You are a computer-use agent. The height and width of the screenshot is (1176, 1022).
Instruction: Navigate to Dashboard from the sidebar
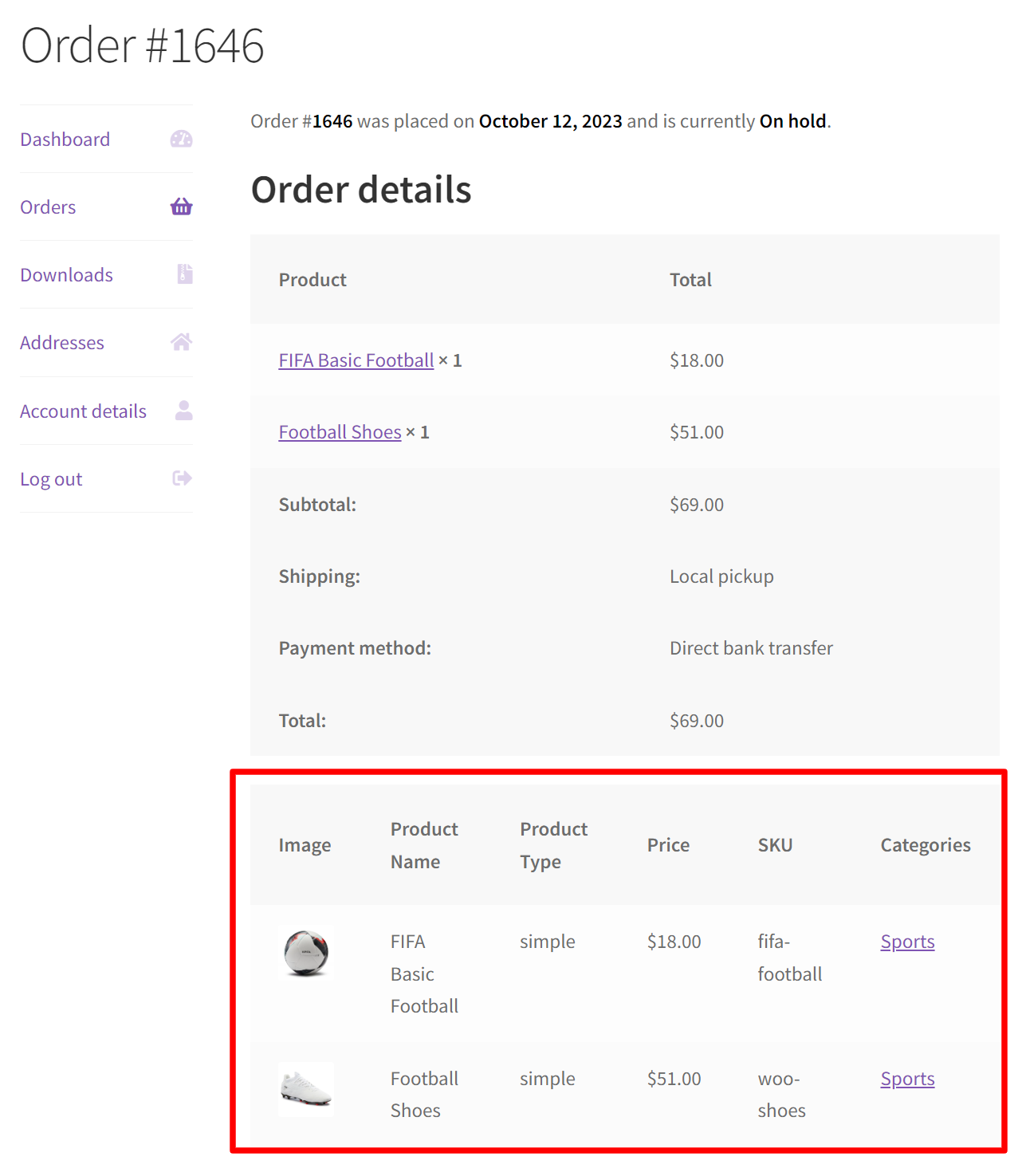(x=65, y=139)
